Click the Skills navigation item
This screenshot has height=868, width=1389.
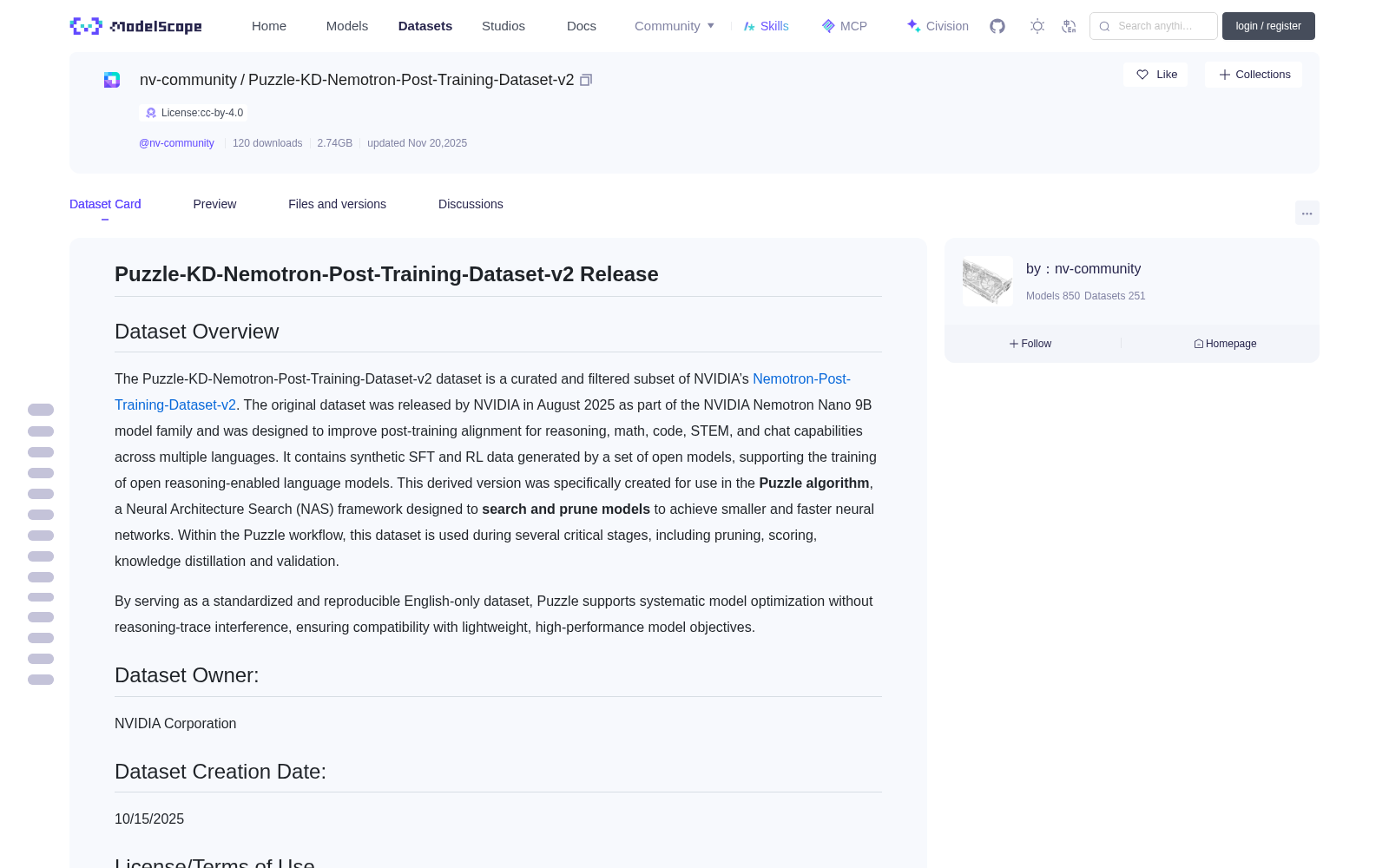click(x=767, y=26)
